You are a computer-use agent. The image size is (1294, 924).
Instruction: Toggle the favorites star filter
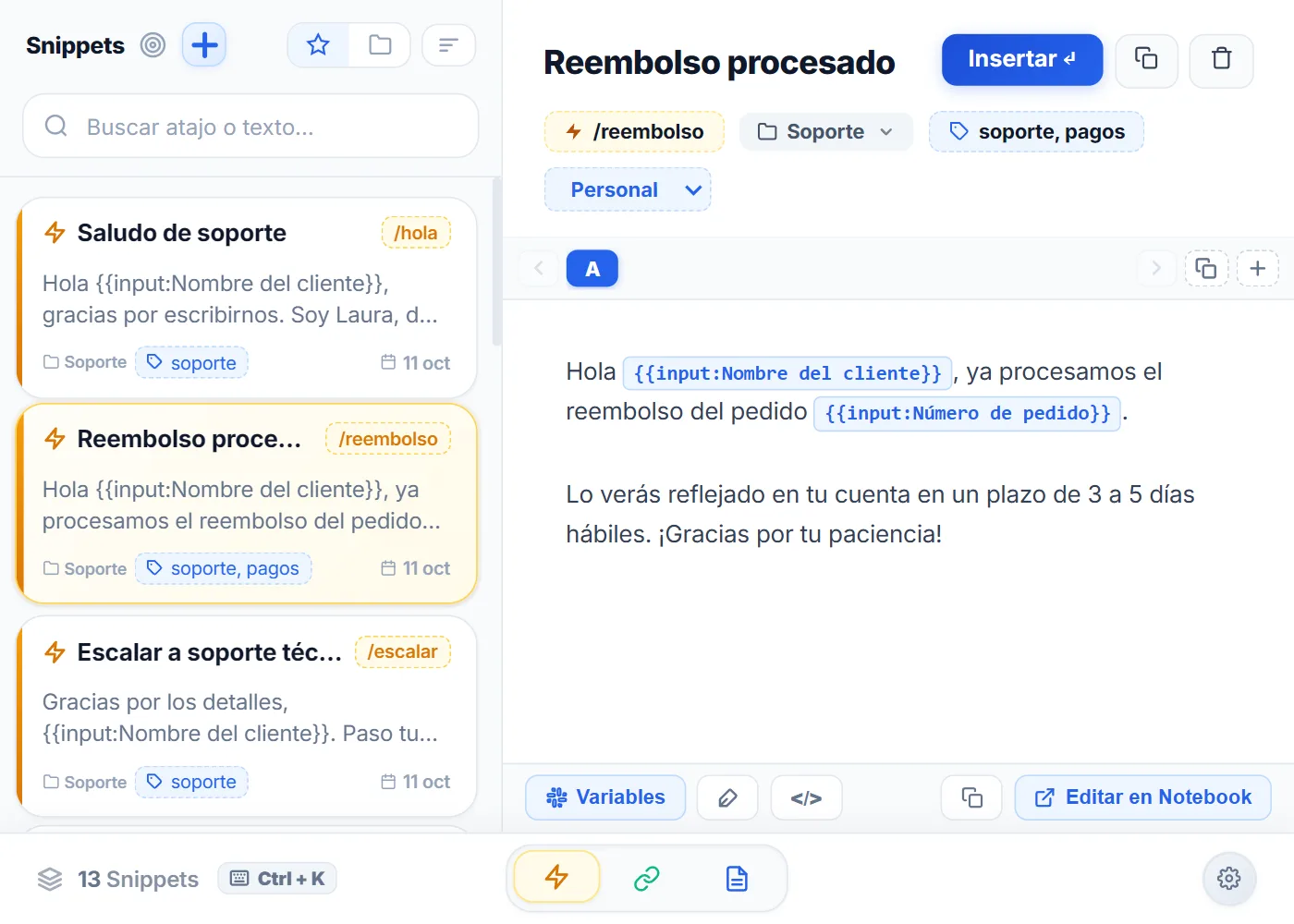tap(318, 45)
